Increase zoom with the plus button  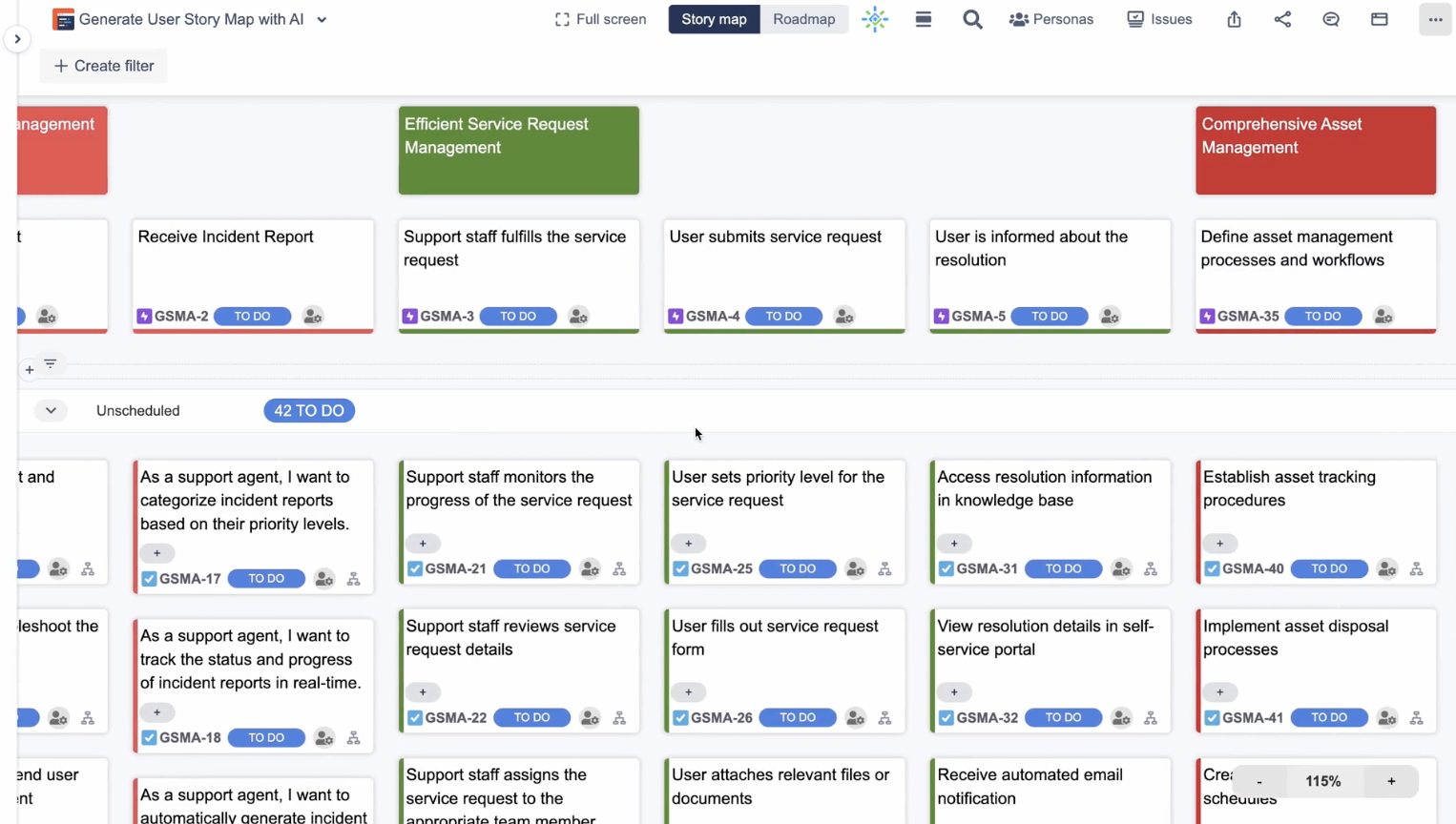click(1391, 781)
